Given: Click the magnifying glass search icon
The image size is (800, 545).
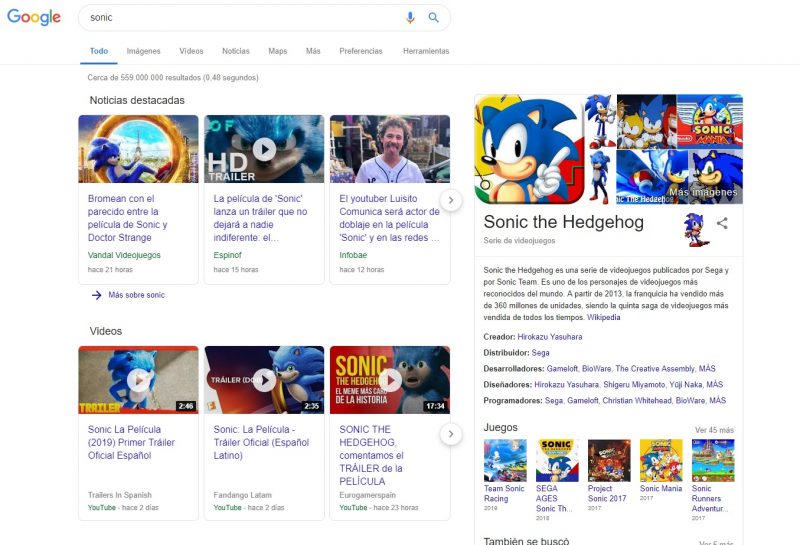Looking at the screenshot, I should click(x=434, y=18).
